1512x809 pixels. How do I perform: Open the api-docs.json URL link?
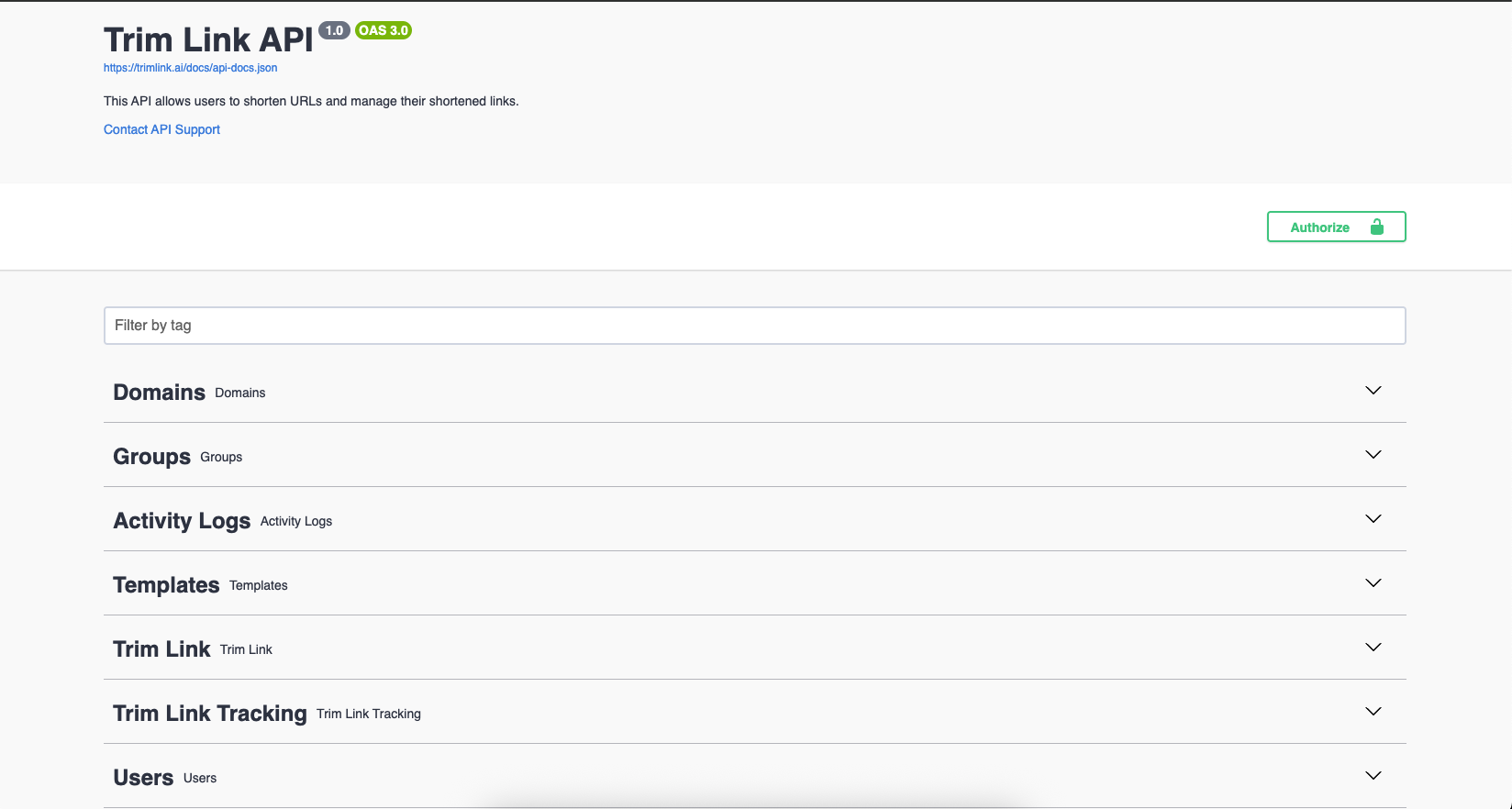190,68
